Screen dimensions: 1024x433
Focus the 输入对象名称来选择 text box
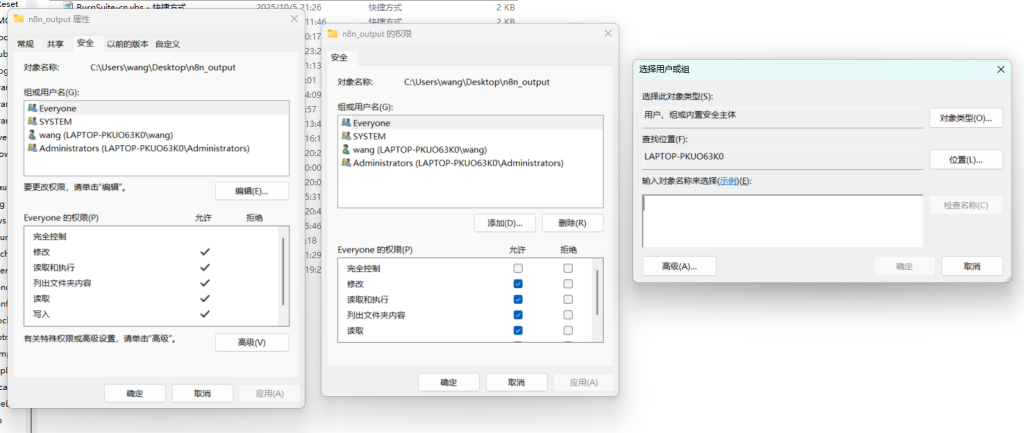click(x=782, y=219)
